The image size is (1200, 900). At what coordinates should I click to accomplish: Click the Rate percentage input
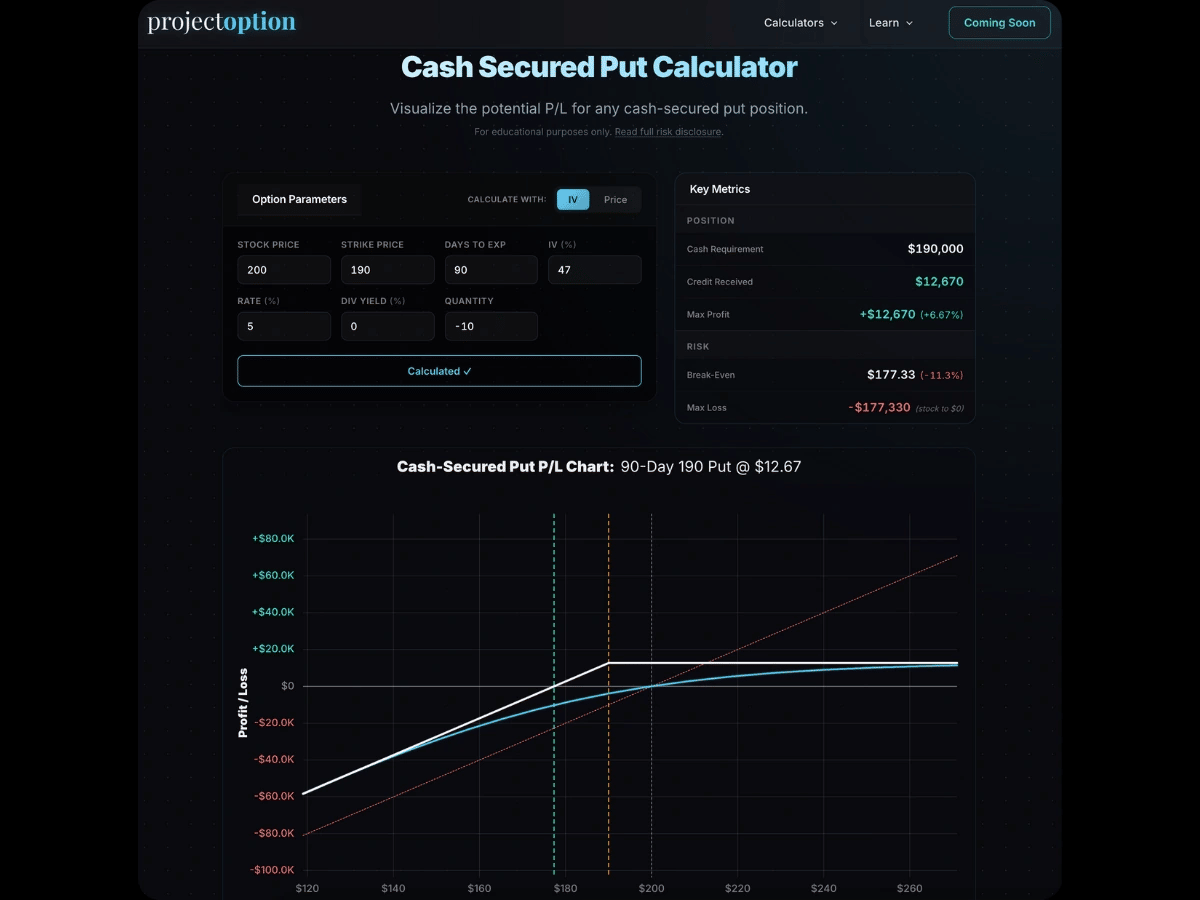tap(284, 327)
